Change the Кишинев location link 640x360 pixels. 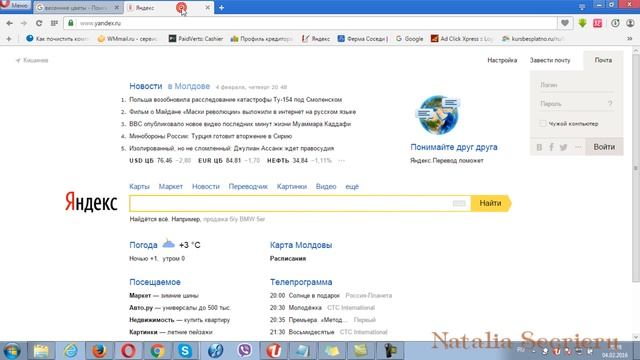32,60
